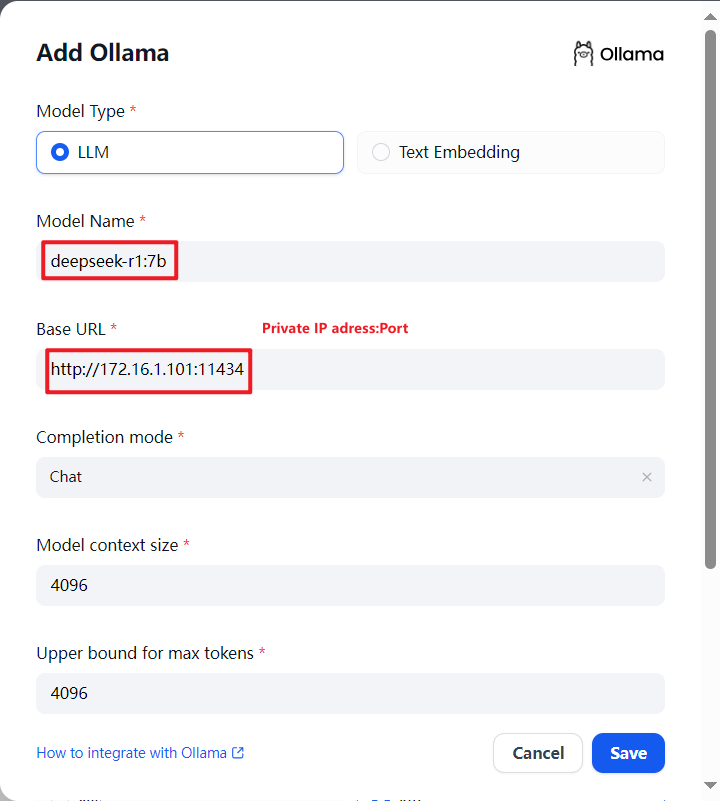This screenshot has width=720, height=801.
Task: Click the Ollama brand name text
Action: (x=632, y=54)
